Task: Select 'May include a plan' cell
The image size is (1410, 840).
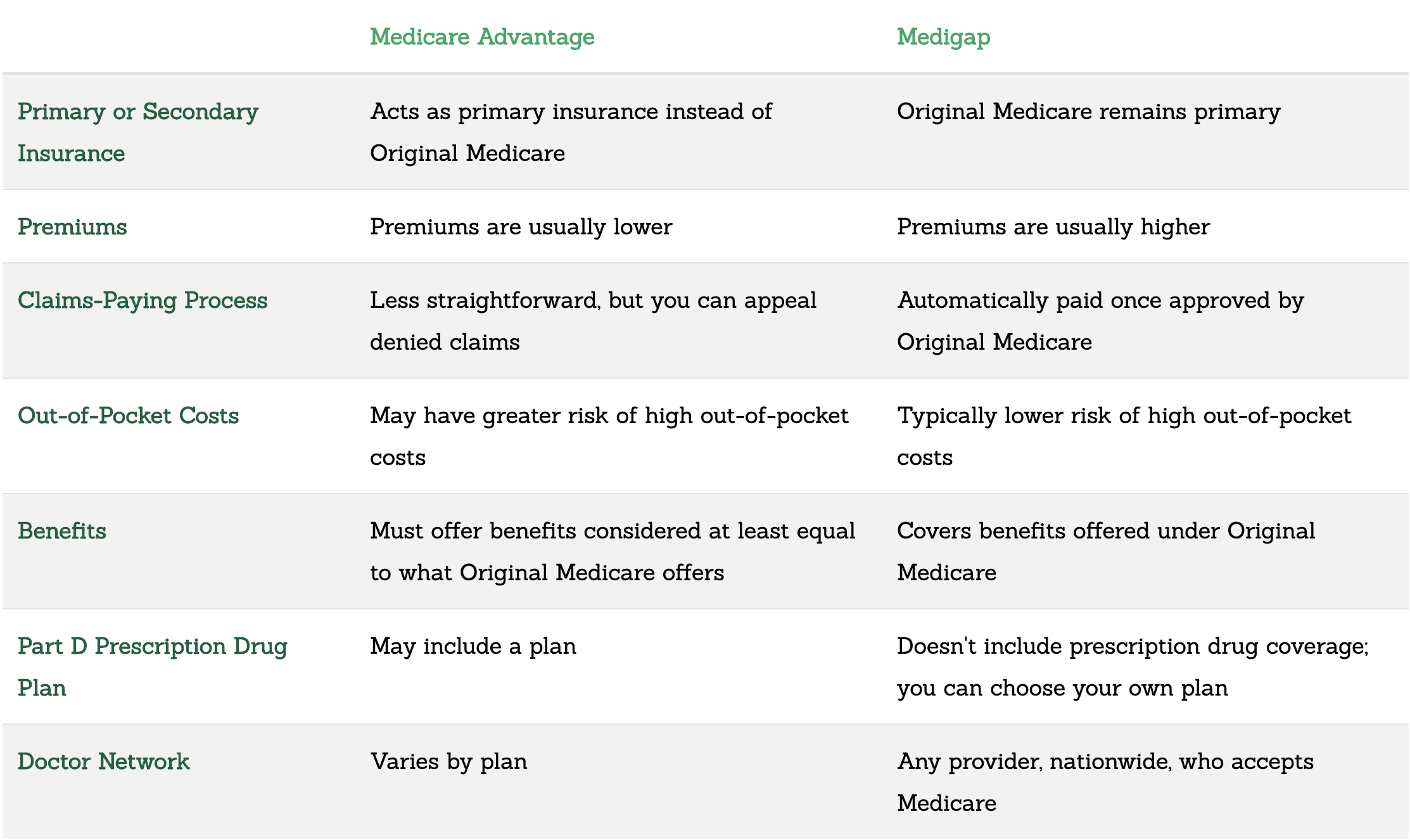Action: click(x=473, y=646)
